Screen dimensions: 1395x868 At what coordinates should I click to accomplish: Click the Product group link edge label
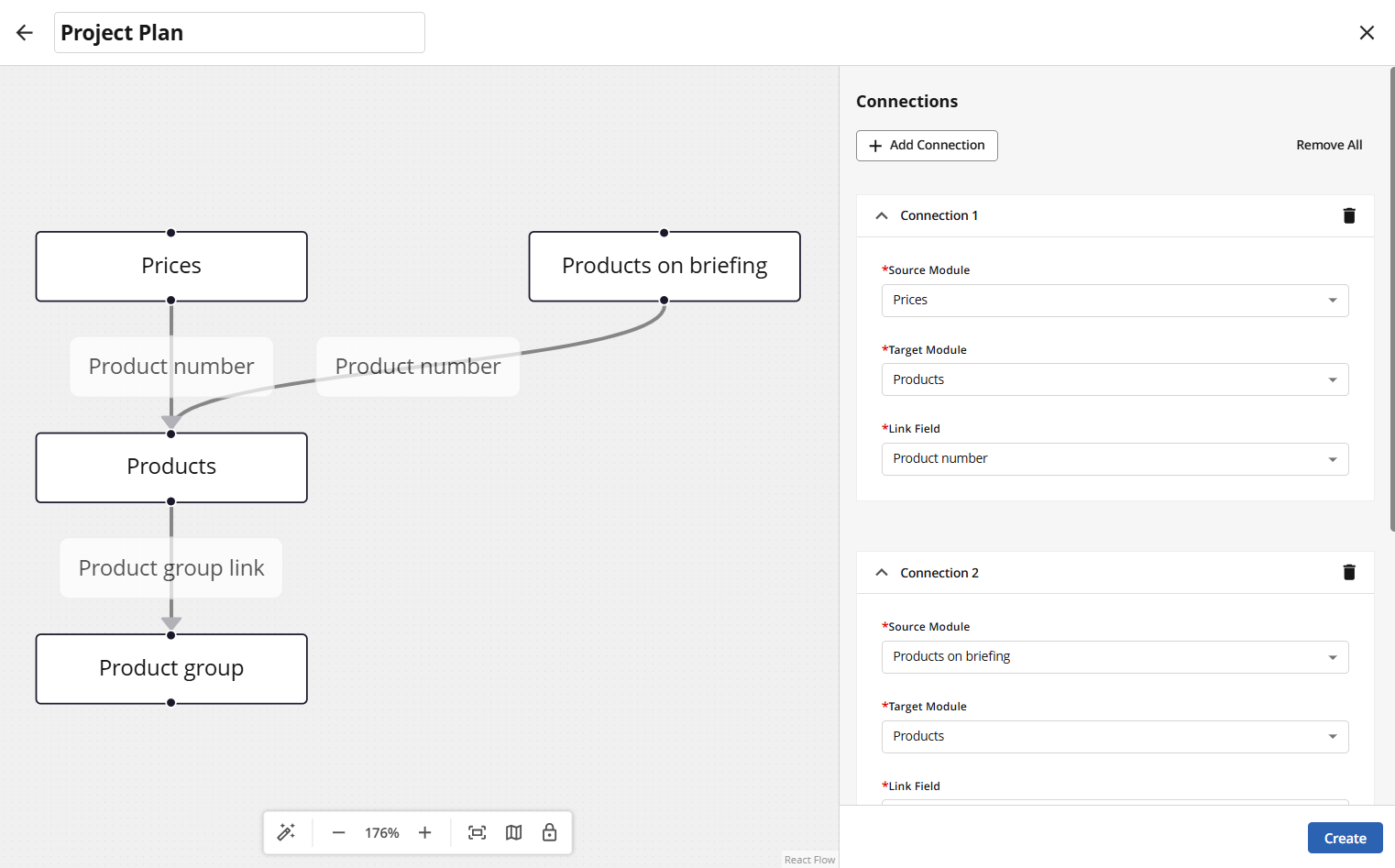[171, 568]
